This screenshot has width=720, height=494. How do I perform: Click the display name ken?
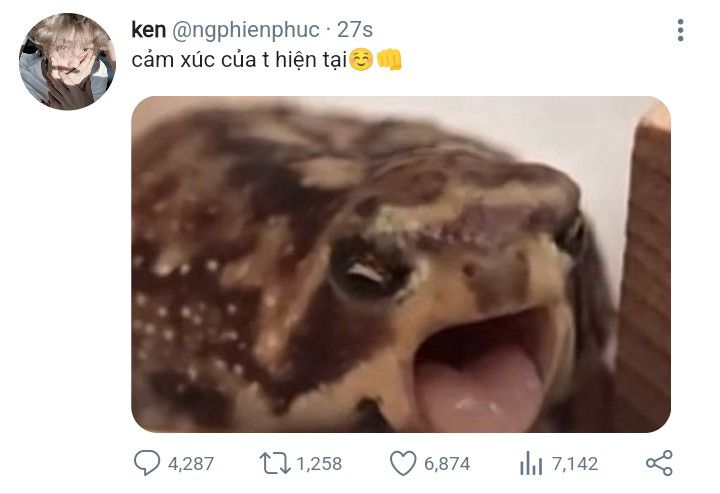tap(148, 30)
